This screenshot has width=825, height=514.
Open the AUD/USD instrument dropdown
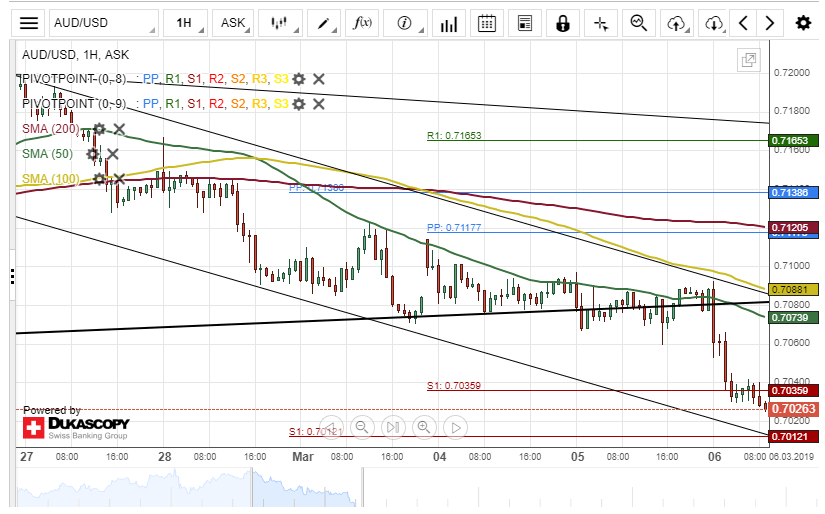tap(103, 22)
